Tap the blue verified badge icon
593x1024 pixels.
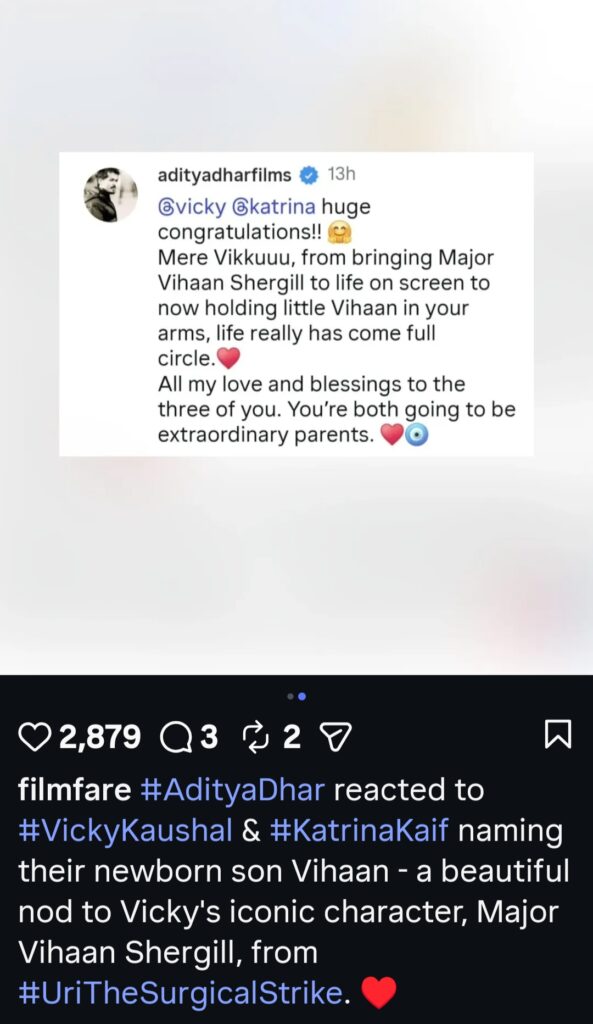309,174
